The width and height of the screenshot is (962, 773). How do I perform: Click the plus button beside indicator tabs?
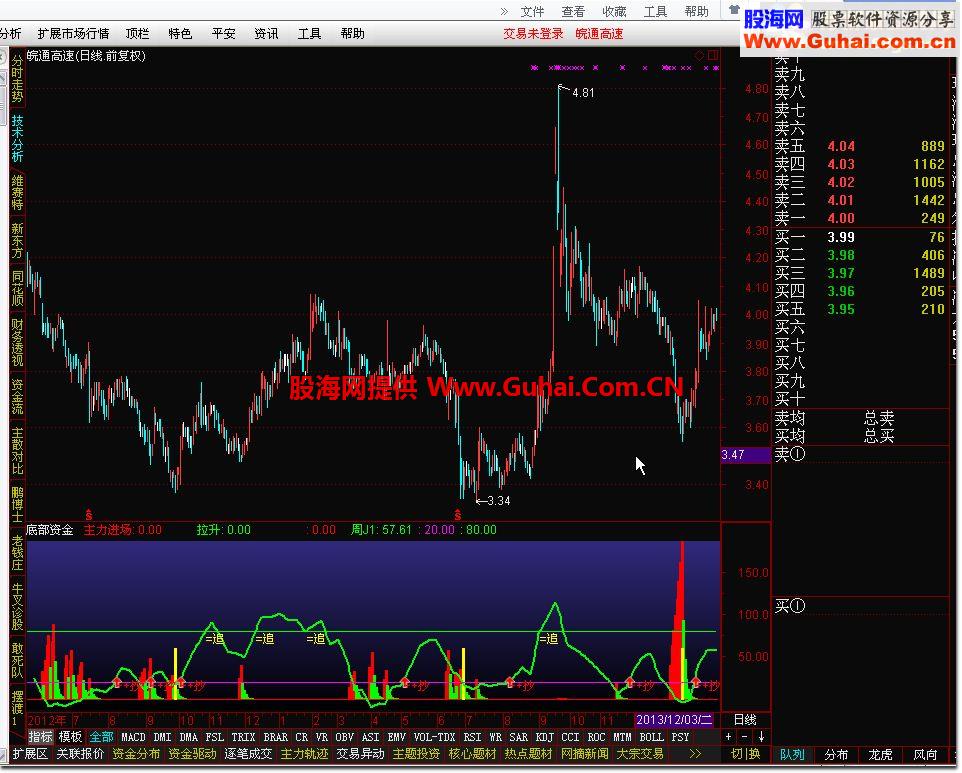coord(728,737)
